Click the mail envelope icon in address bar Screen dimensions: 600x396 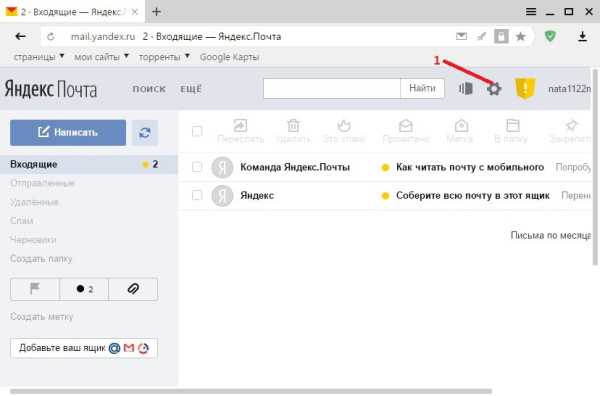pyautogui.click(x=461, y=36)
